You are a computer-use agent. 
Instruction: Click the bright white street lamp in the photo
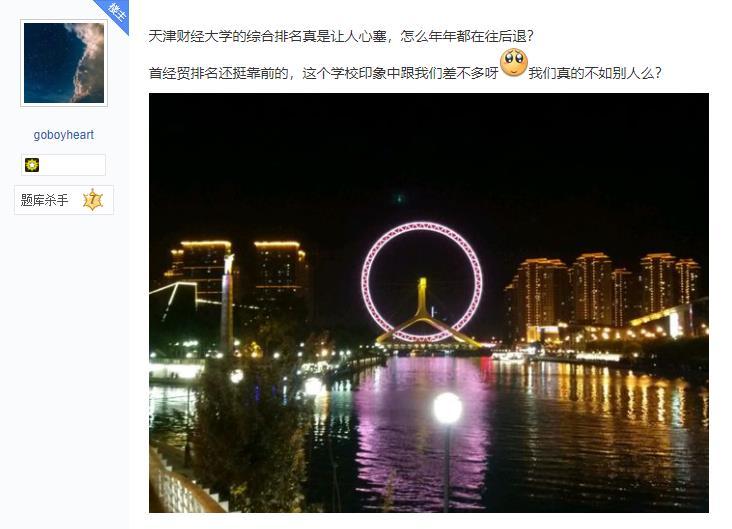tap(448, 408)
